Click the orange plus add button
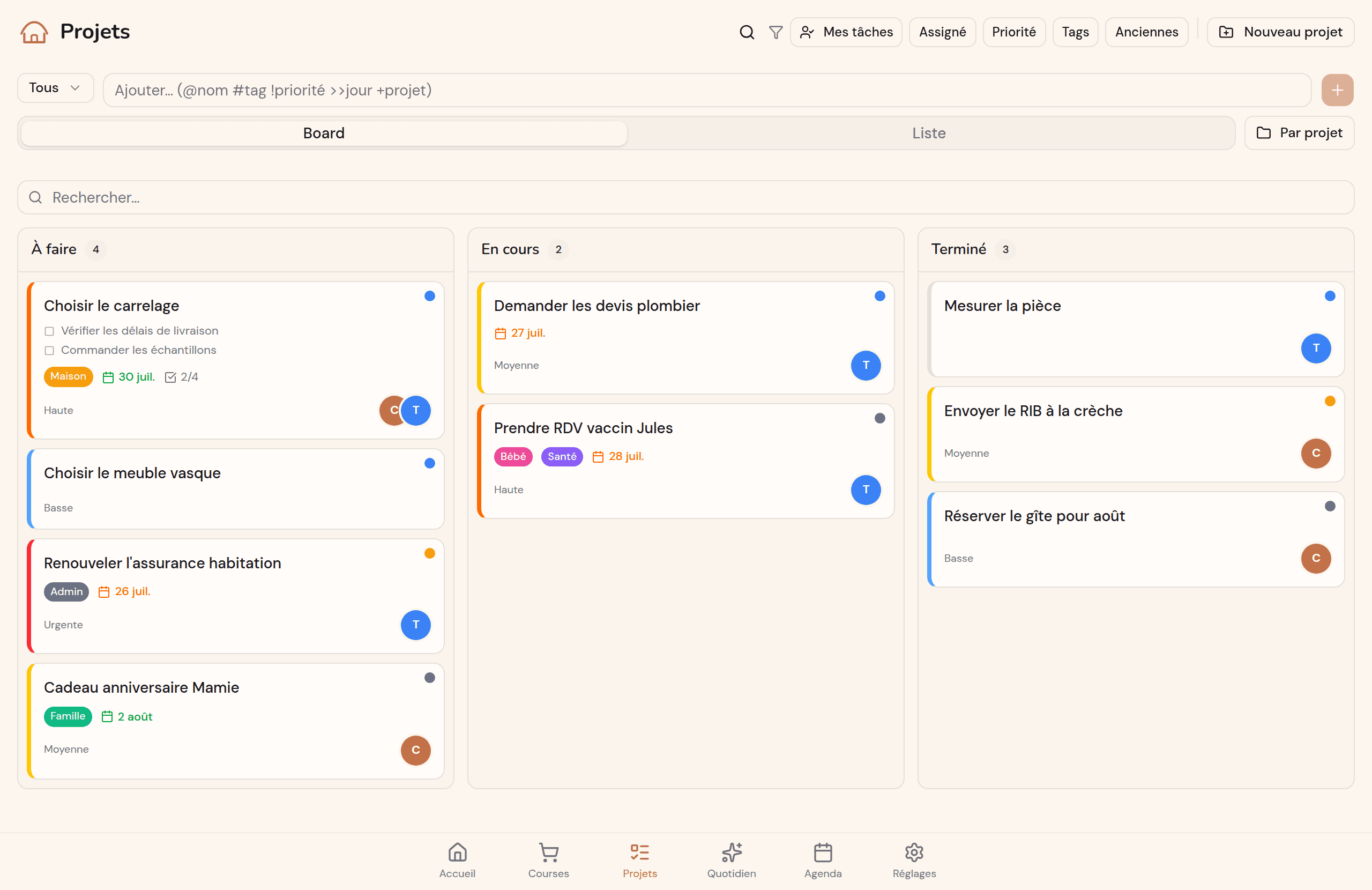The height and width of the screenshot is (890, 1372). point(1337,90)
